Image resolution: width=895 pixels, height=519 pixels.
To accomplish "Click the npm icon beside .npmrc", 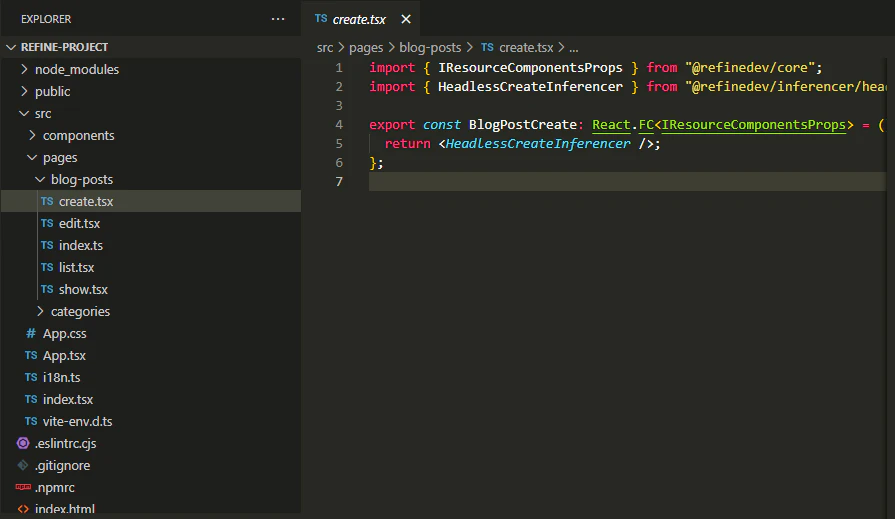I will click(x=23, y=488).
